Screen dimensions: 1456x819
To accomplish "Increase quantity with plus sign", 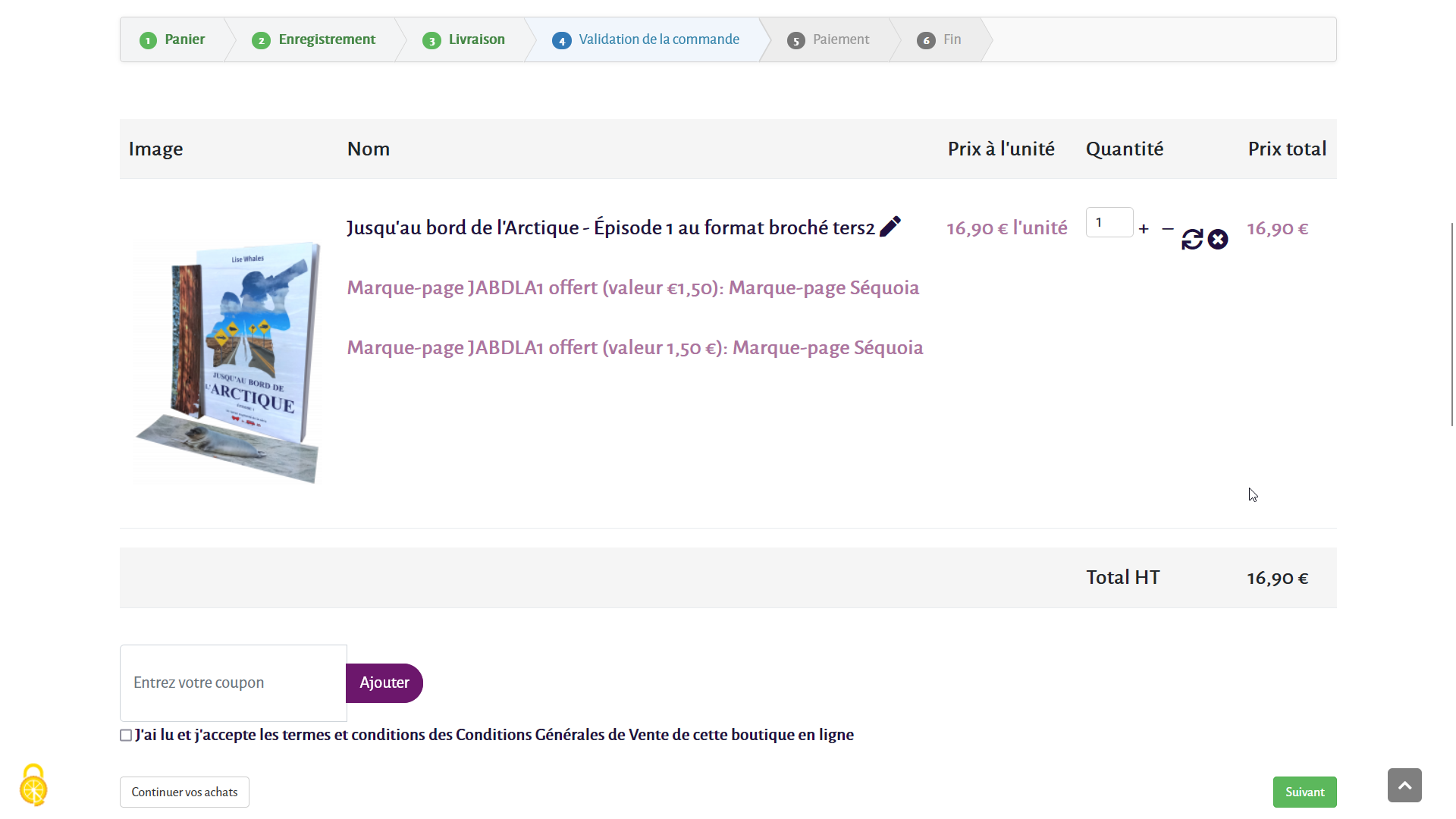I will pyautogui.click(x=1144, y=229).
